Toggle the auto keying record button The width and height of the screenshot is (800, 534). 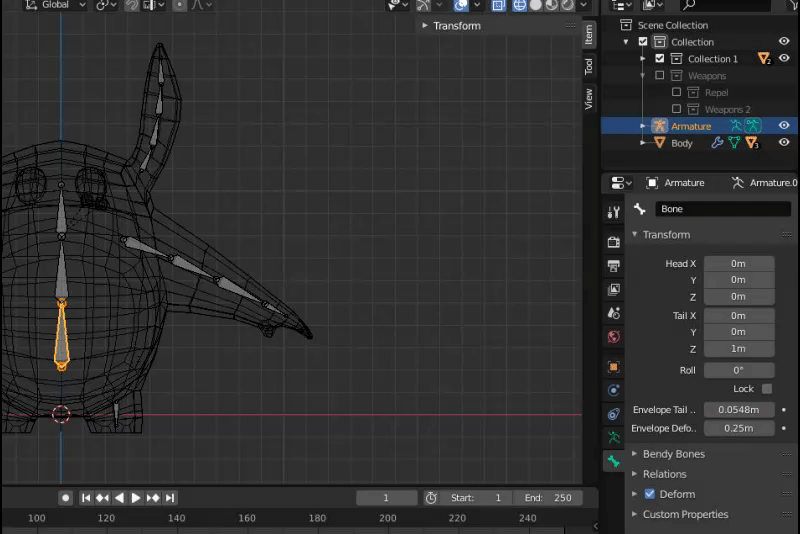[66, 497]
